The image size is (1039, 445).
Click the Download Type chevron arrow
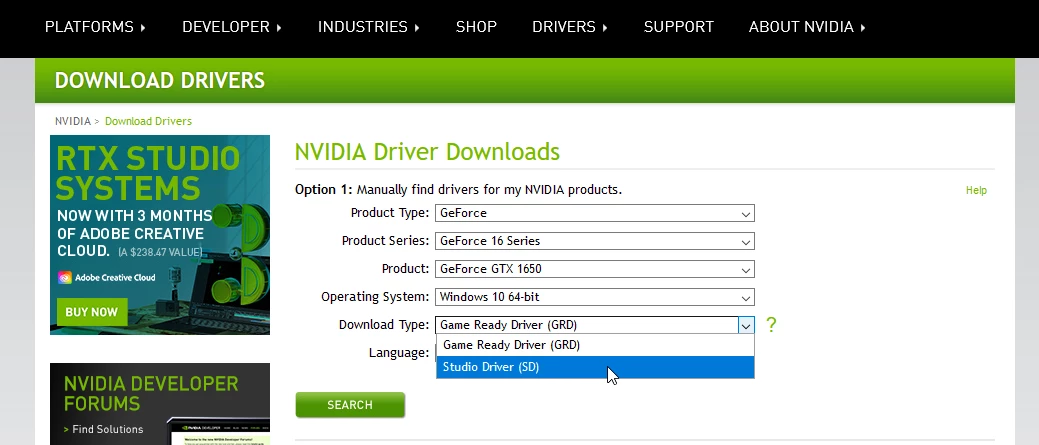[x=746, y=325]
